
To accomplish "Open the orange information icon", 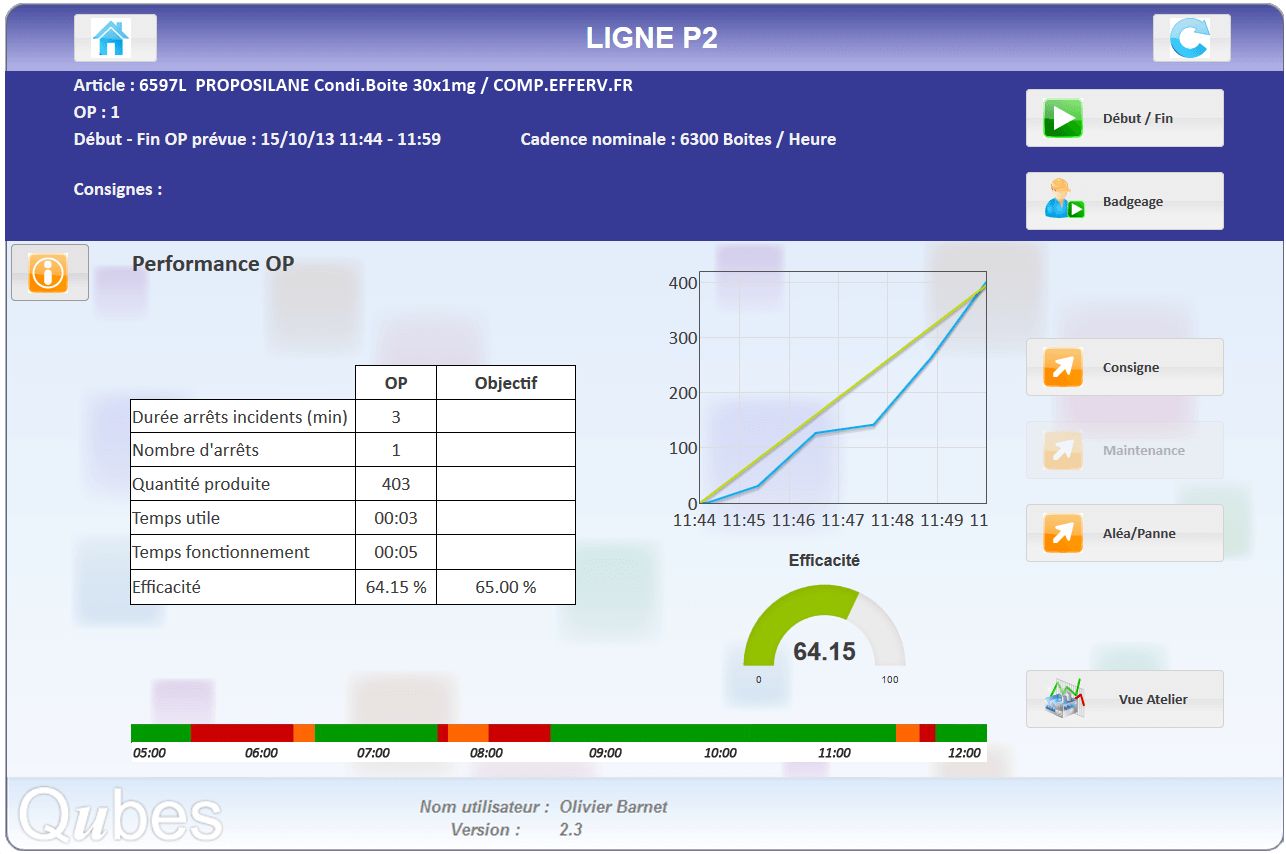I will pos(50,273).
